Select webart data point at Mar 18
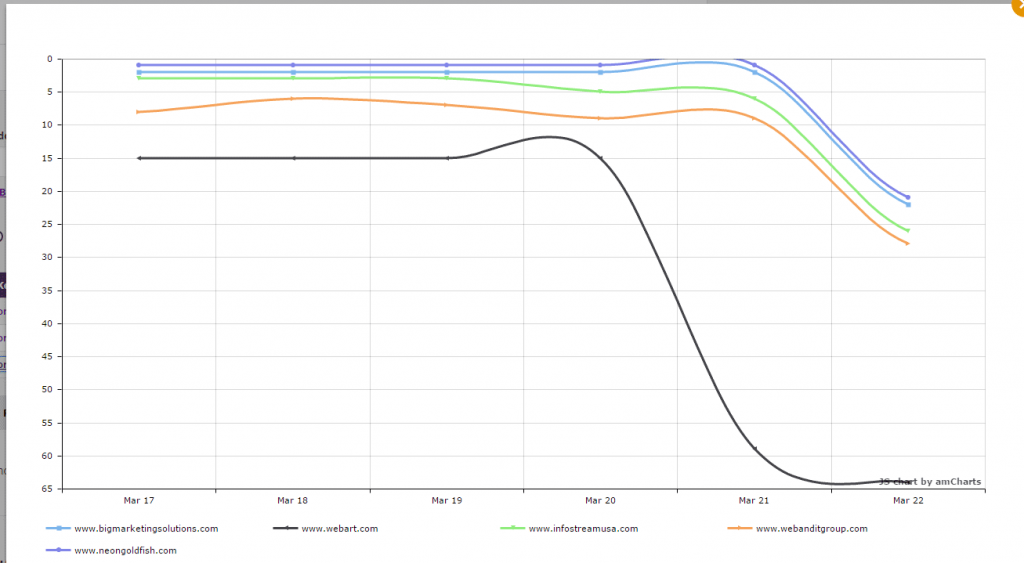The image size is (1024, 563). [293, 158]
